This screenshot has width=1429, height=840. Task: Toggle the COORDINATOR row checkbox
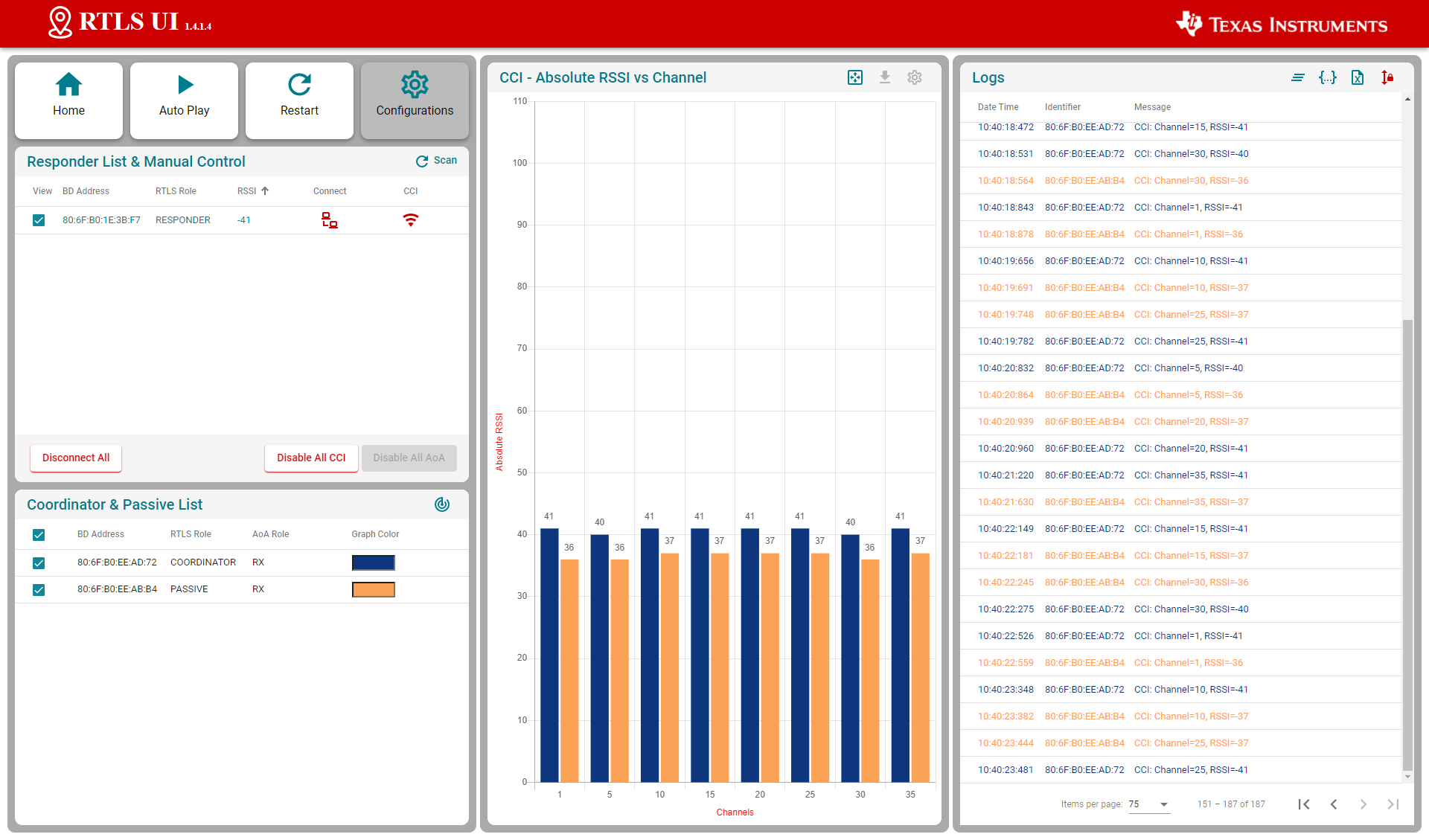(x=39, y=563)
